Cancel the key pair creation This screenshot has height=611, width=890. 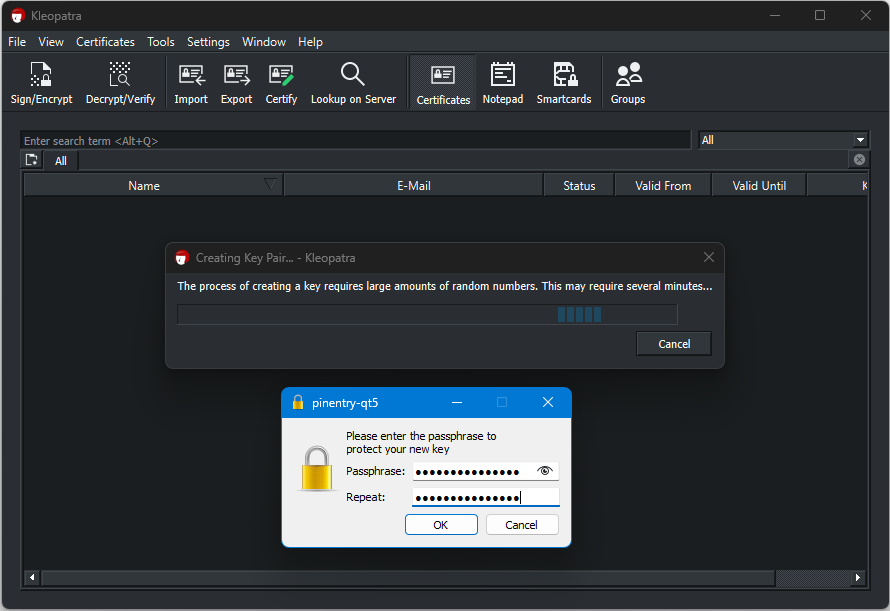pos(674,344)
